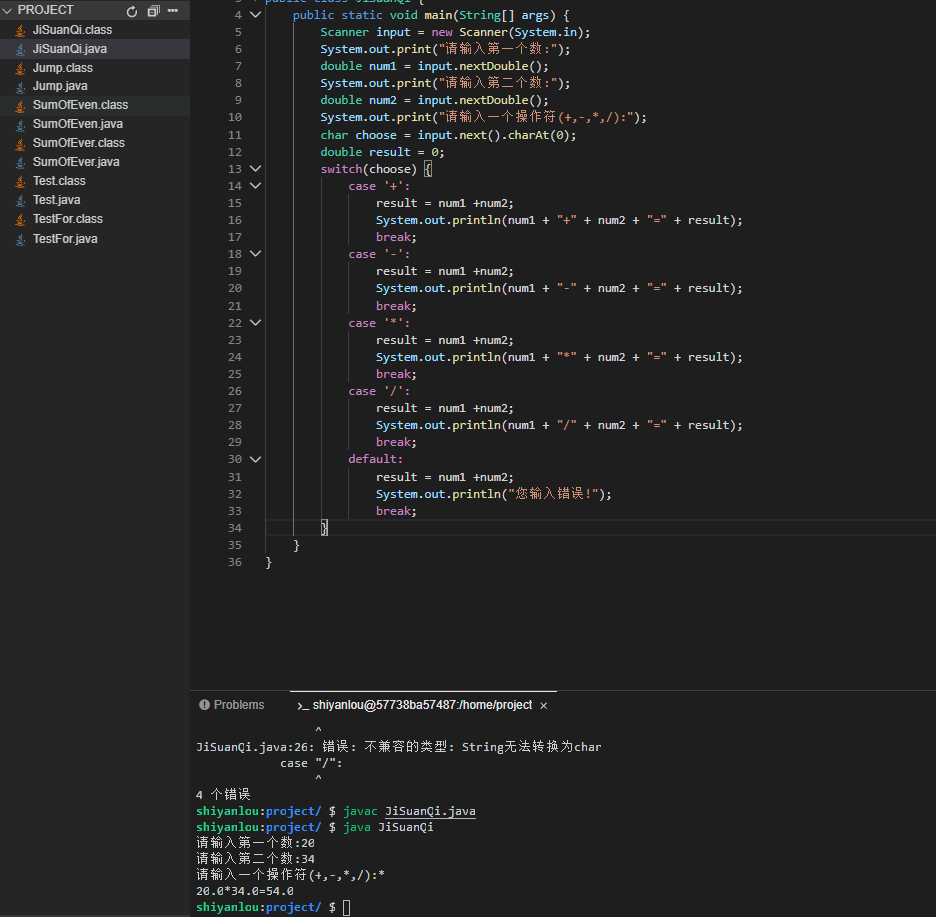
Task: Click the terminal input cursor at the prompt
Action: click(x=346, y=907)
